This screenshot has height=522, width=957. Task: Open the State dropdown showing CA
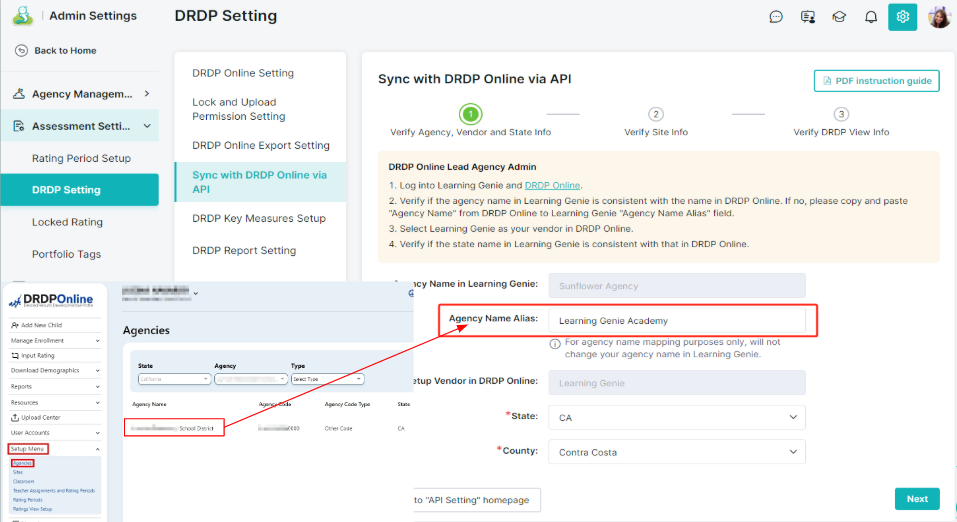(676, 418)
